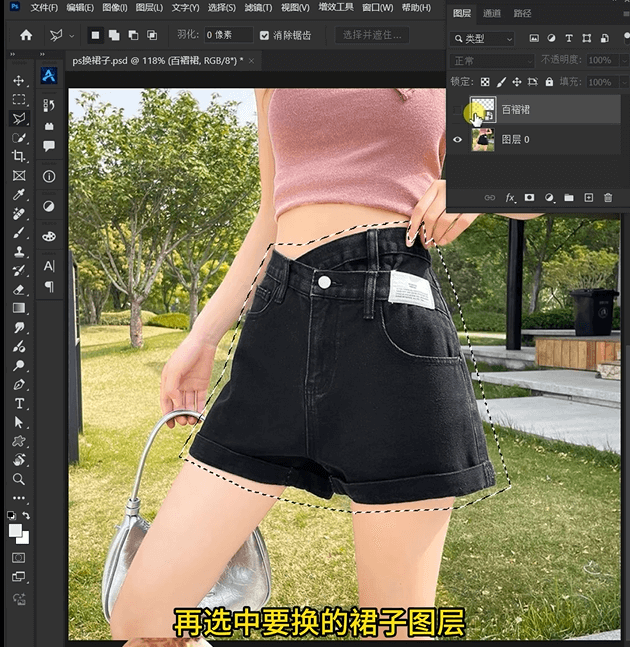This screenshot has width=630, height=647.
Task: Switch to the 通道 tab
Action: [492, 14]
